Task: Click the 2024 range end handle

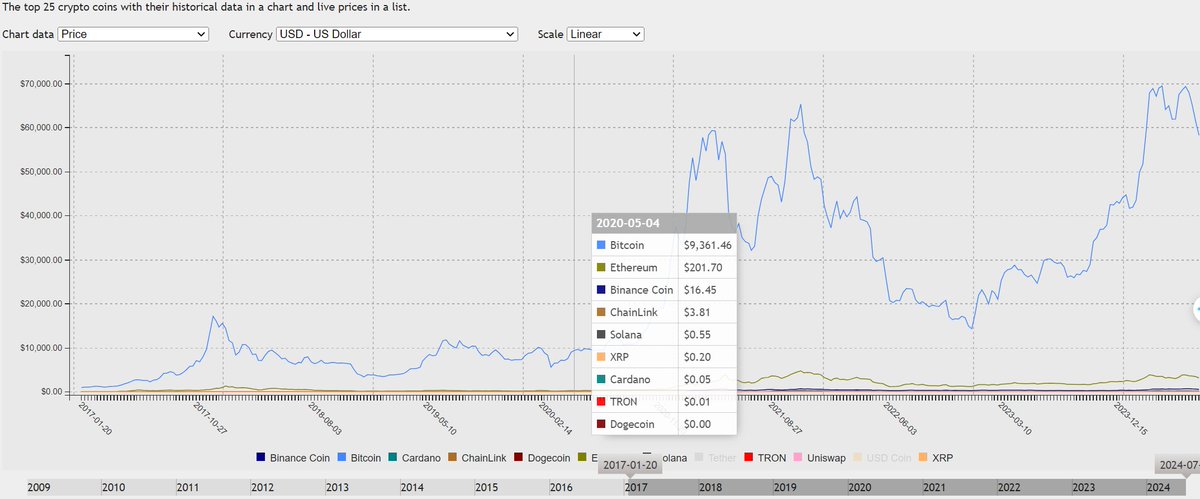Action: tap(1177, 465)
